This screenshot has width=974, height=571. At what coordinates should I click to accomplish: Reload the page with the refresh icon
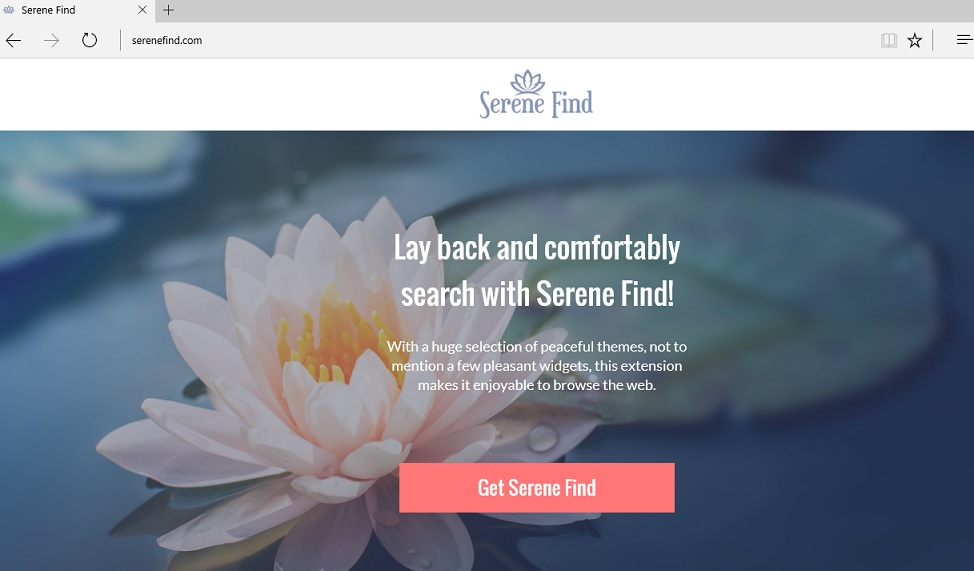pyautogui.click(x=89, y=40)
